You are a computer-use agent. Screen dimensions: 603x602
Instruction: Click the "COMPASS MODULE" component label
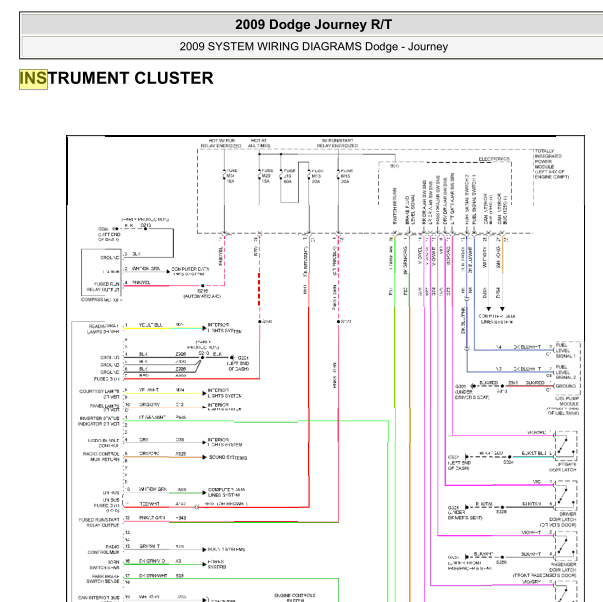[101, 299]
